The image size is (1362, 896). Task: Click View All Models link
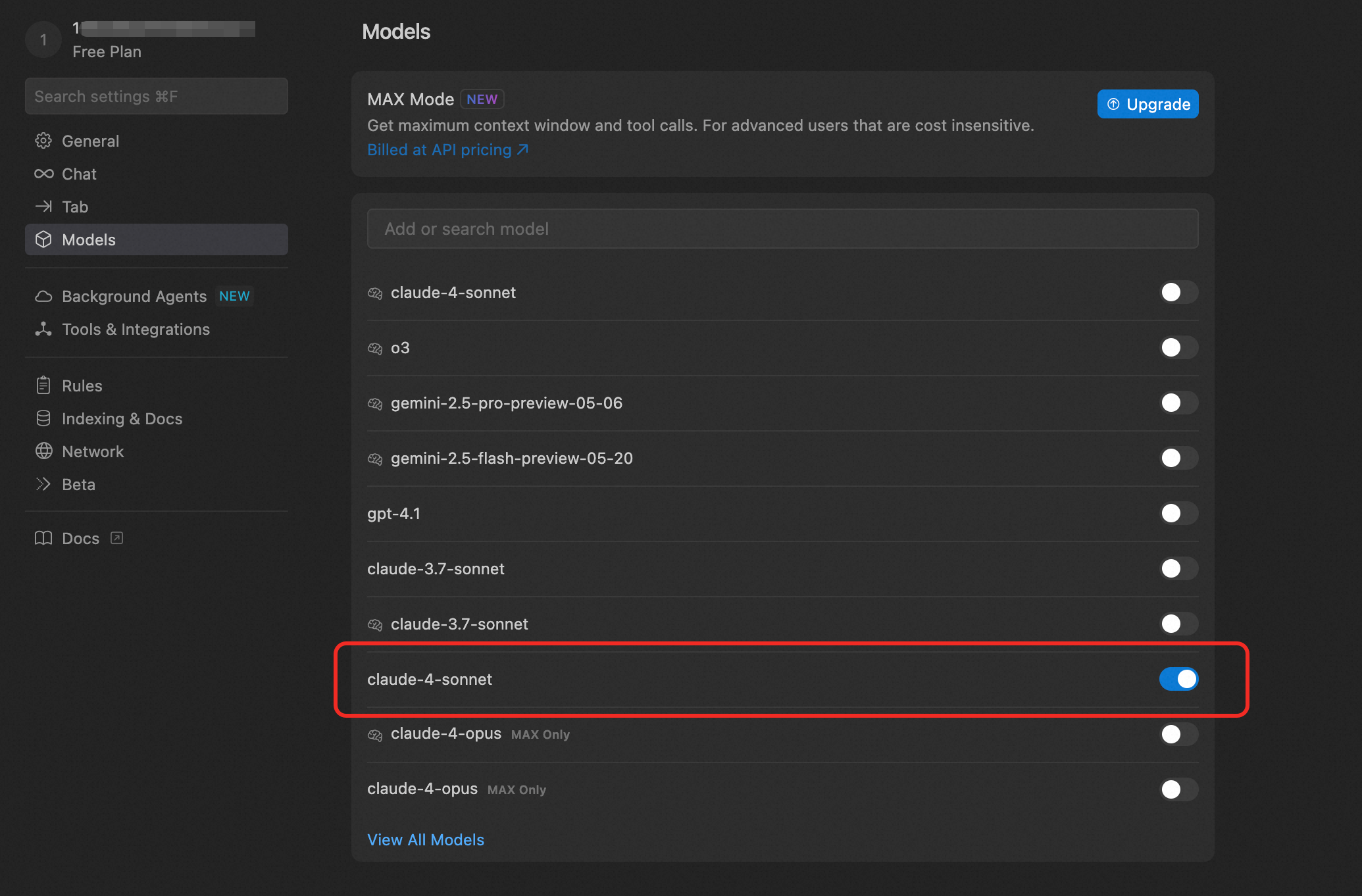426,839
